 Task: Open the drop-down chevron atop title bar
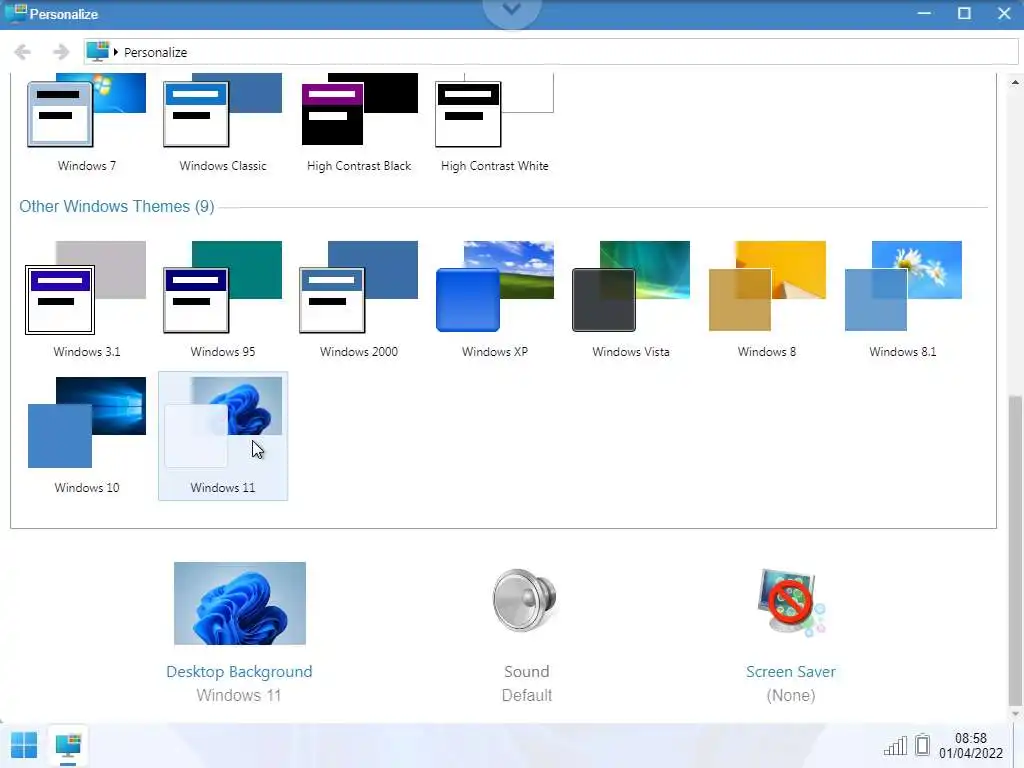coord(511,10)
